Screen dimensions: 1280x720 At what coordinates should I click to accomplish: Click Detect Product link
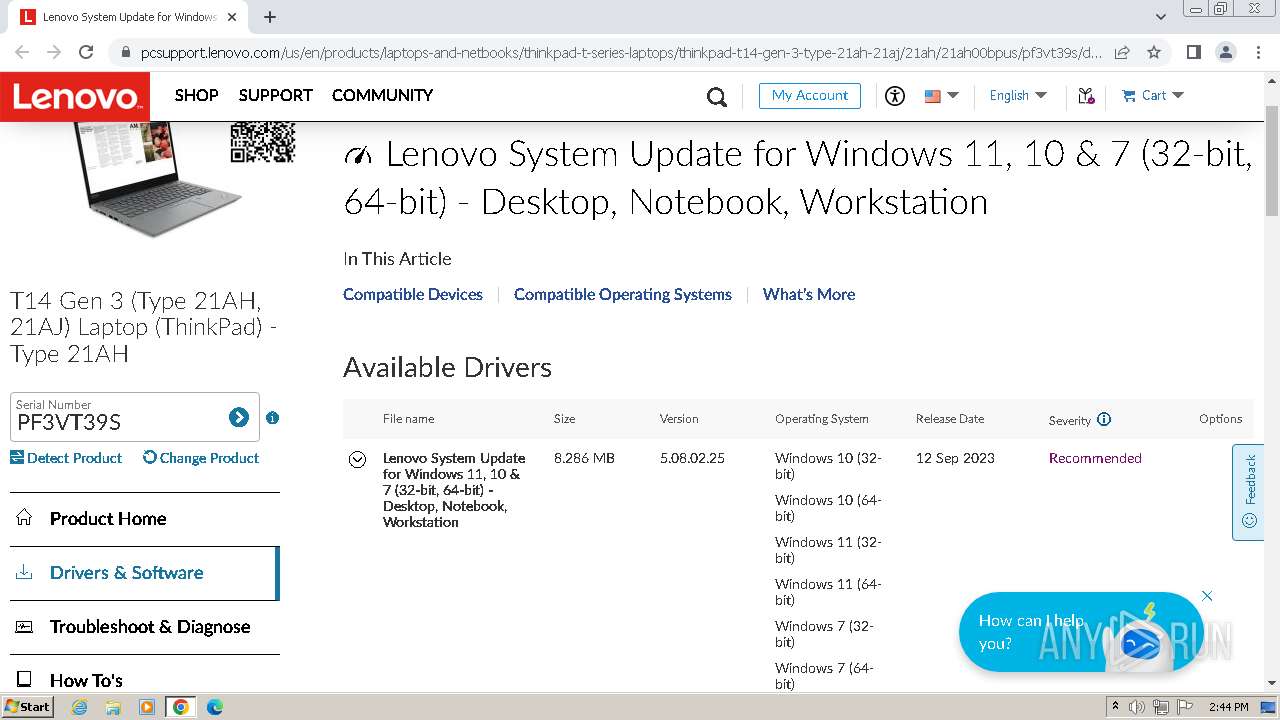(x=66, y=458)
